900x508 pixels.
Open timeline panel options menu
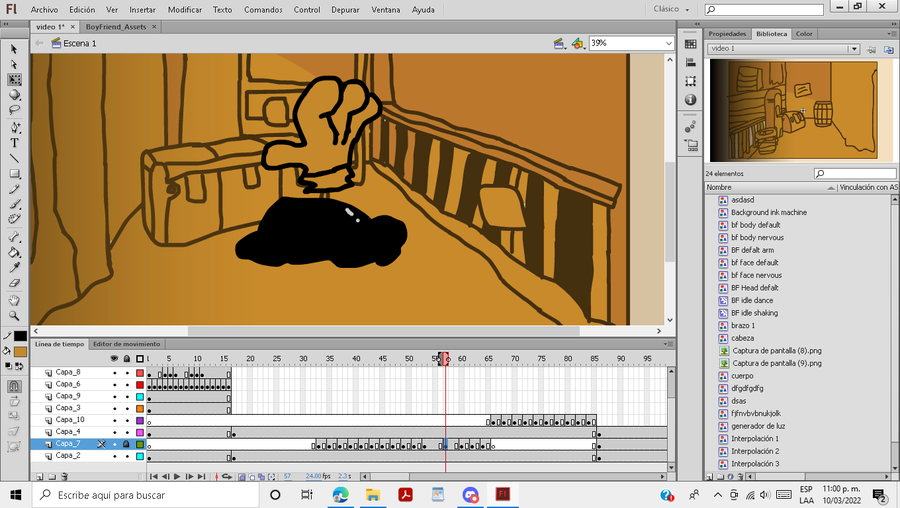tap(668, 344)
